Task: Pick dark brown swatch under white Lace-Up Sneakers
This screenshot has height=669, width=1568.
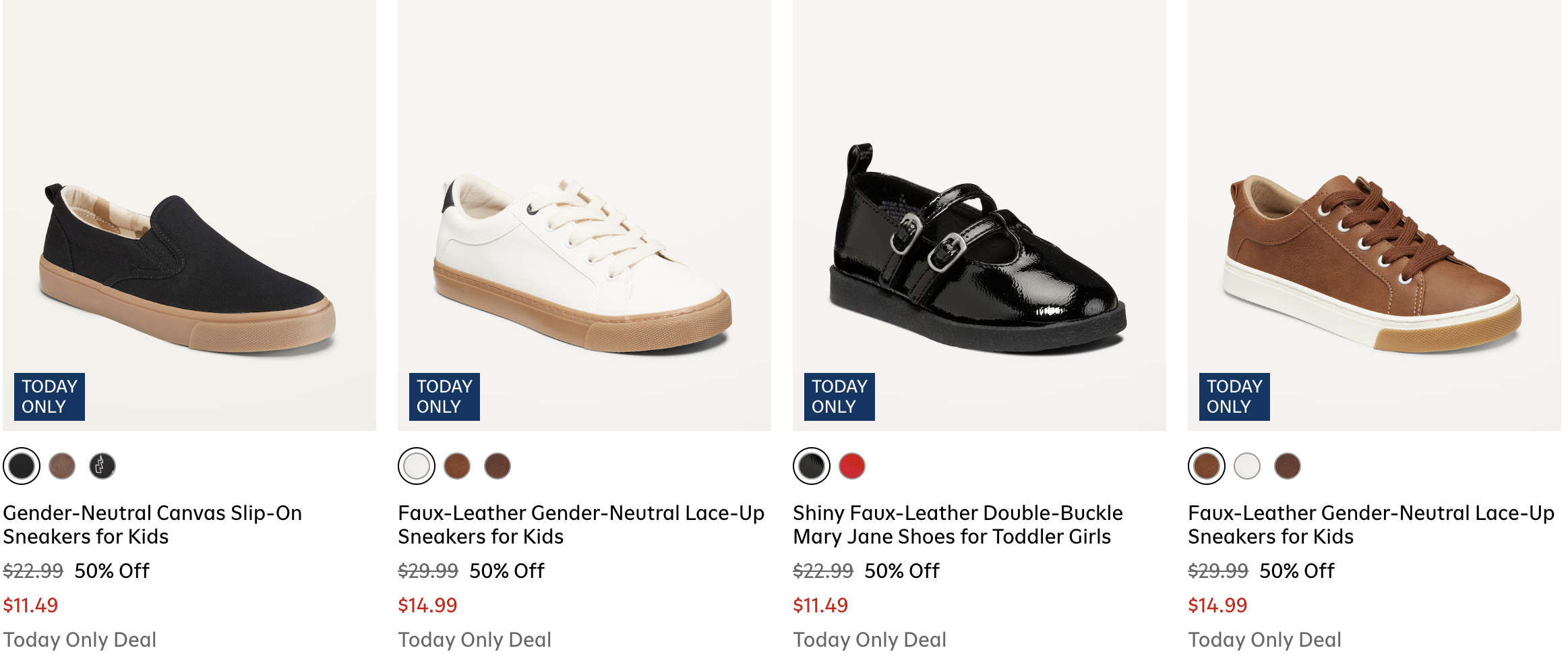Action: click(x=497, y=466)
